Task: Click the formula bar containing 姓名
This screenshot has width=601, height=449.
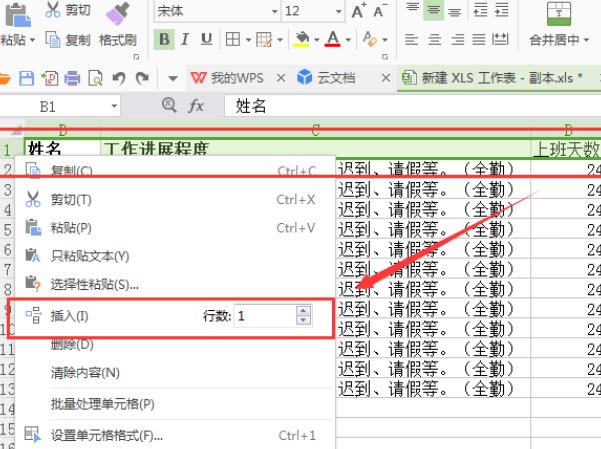Action: (x=412, y=106)
